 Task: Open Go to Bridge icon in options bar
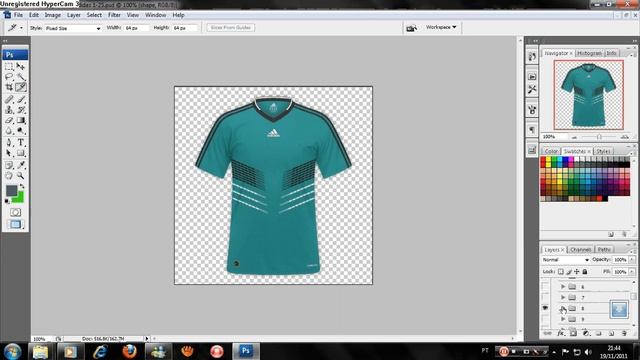point(411,28)
